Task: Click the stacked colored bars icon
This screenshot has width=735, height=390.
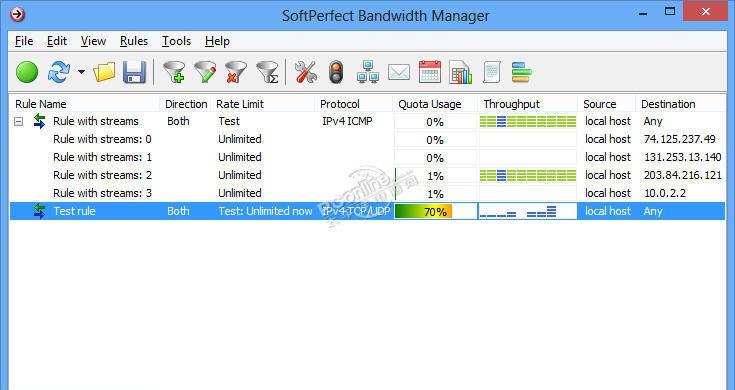Action: click(x=521, y=73)
